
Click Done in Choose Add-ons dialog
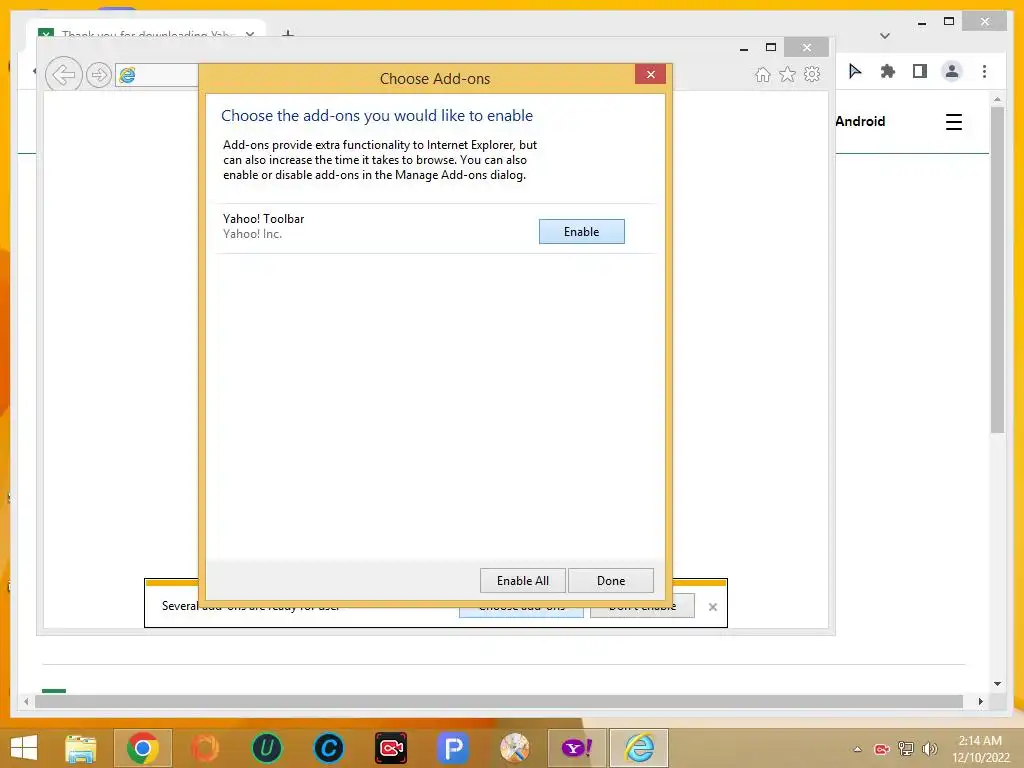click(611, 581)
